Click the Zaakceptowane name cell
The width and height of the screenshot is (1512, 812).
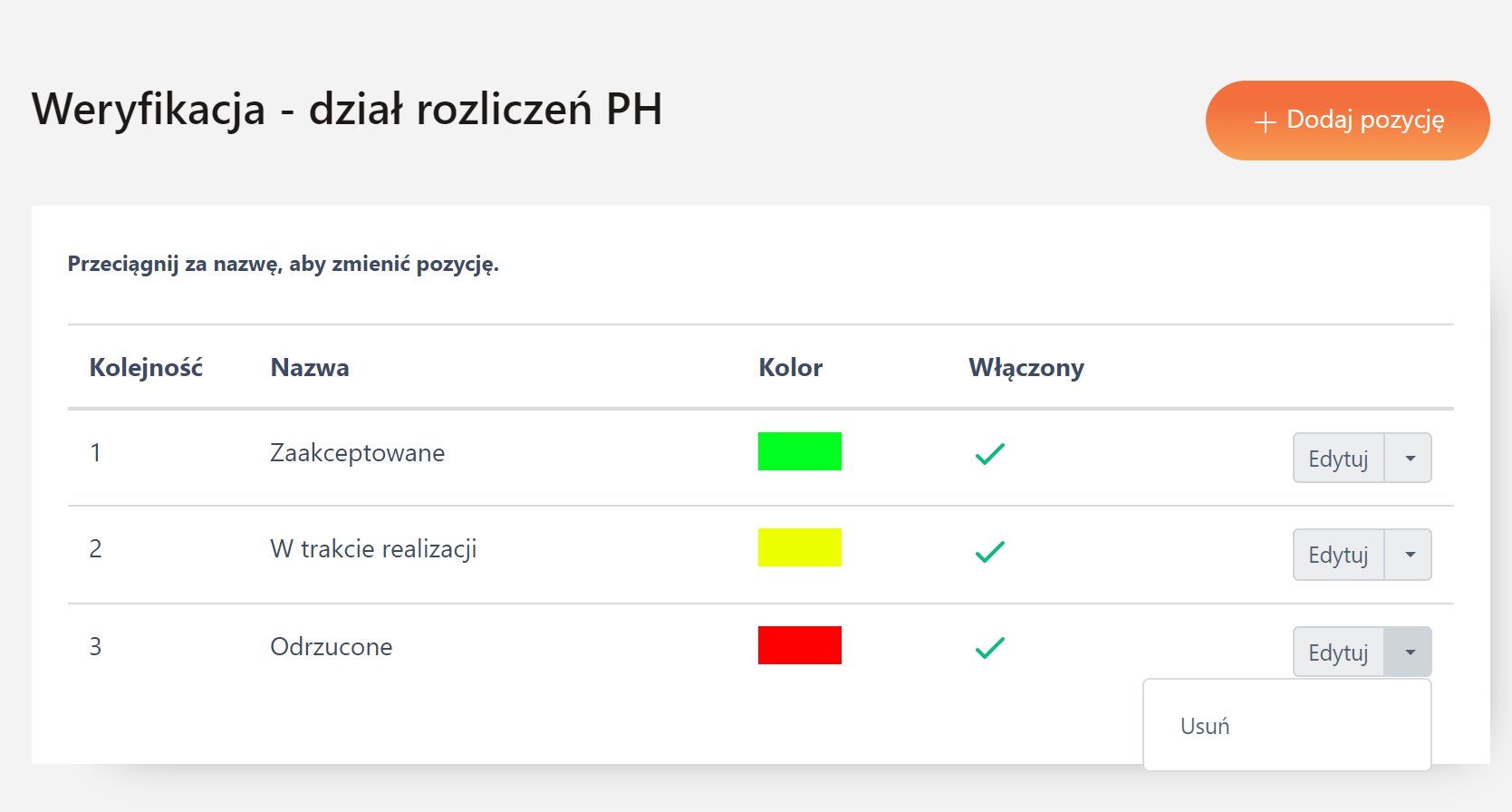coord(357,453)
